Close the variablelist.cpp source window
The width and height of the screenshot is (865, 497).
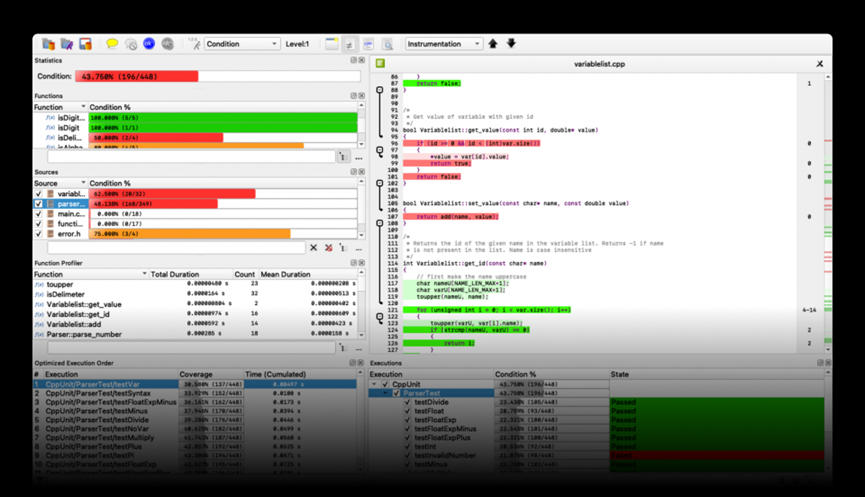coord(820,64)
